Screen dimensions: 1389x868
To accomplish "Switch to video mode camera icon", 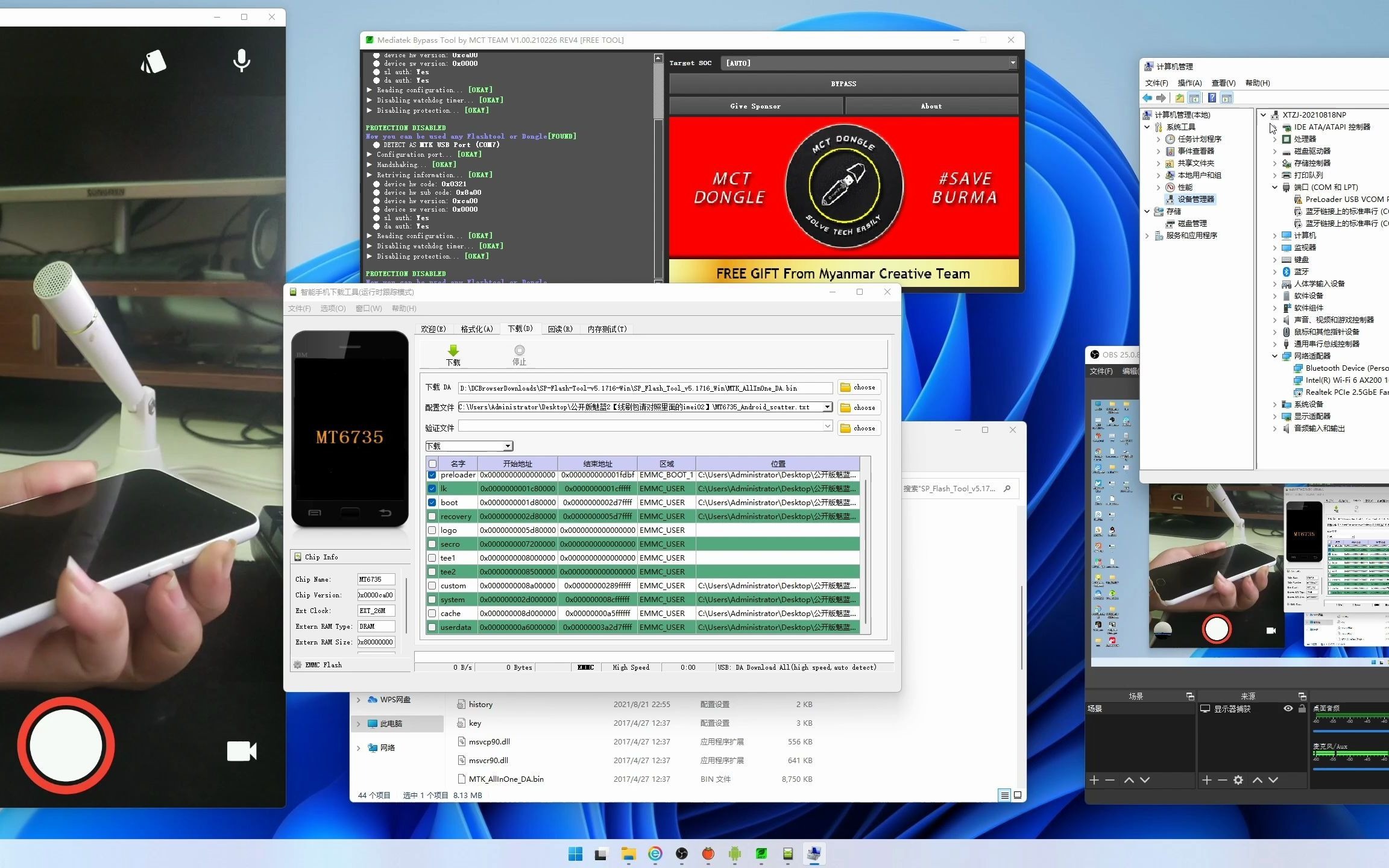I will (x=242, y=751).
